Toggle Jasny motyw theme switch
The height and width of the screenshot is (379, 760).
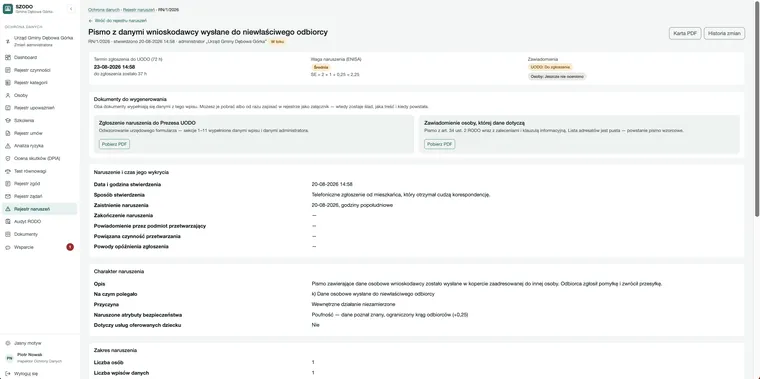point(39,343)
